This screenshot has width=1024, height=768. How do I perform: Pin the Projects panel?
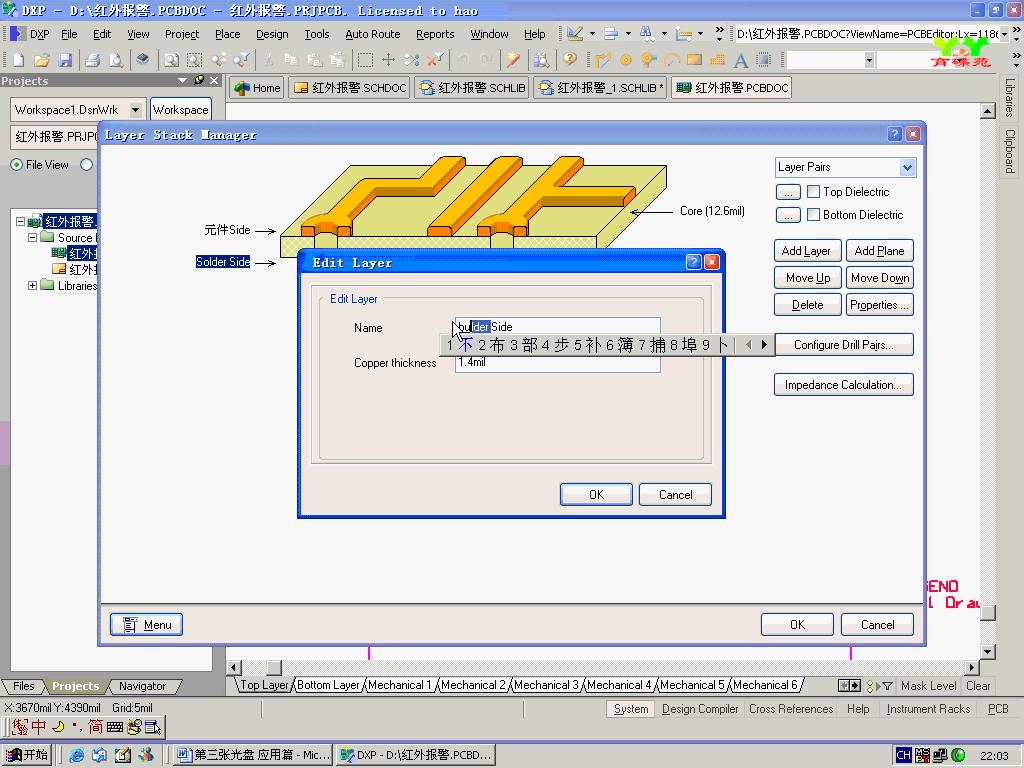tap(199, 80)
